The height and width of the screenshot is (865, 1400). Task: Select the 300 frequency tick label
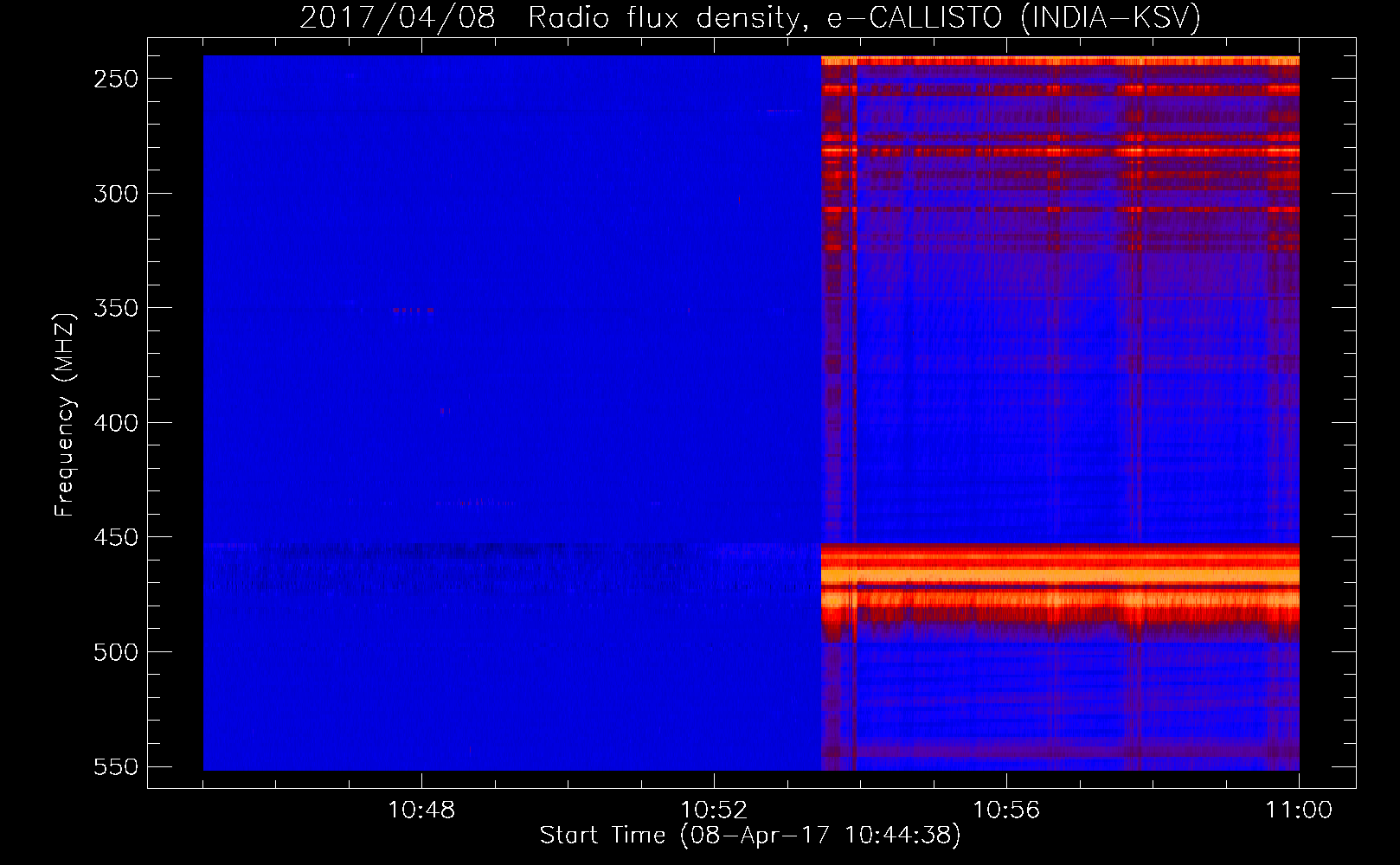116,194
